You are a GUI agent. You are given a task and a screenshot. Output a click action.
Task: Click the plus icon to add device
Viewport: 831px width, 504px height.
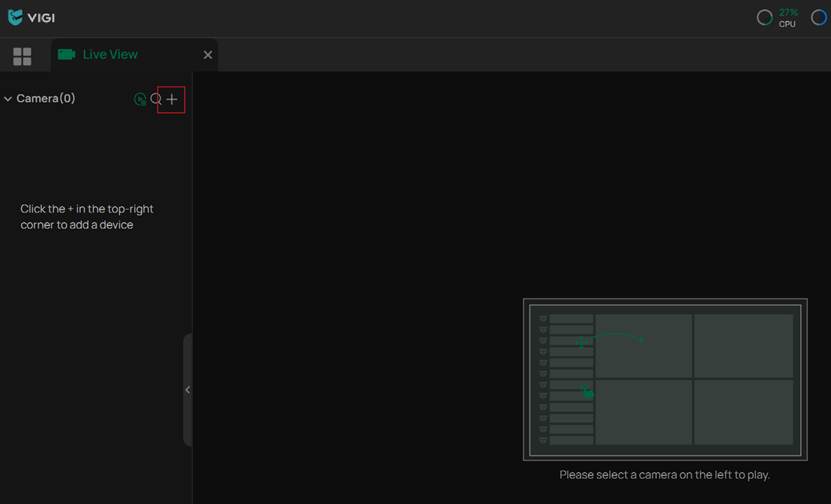click(172, 99)
